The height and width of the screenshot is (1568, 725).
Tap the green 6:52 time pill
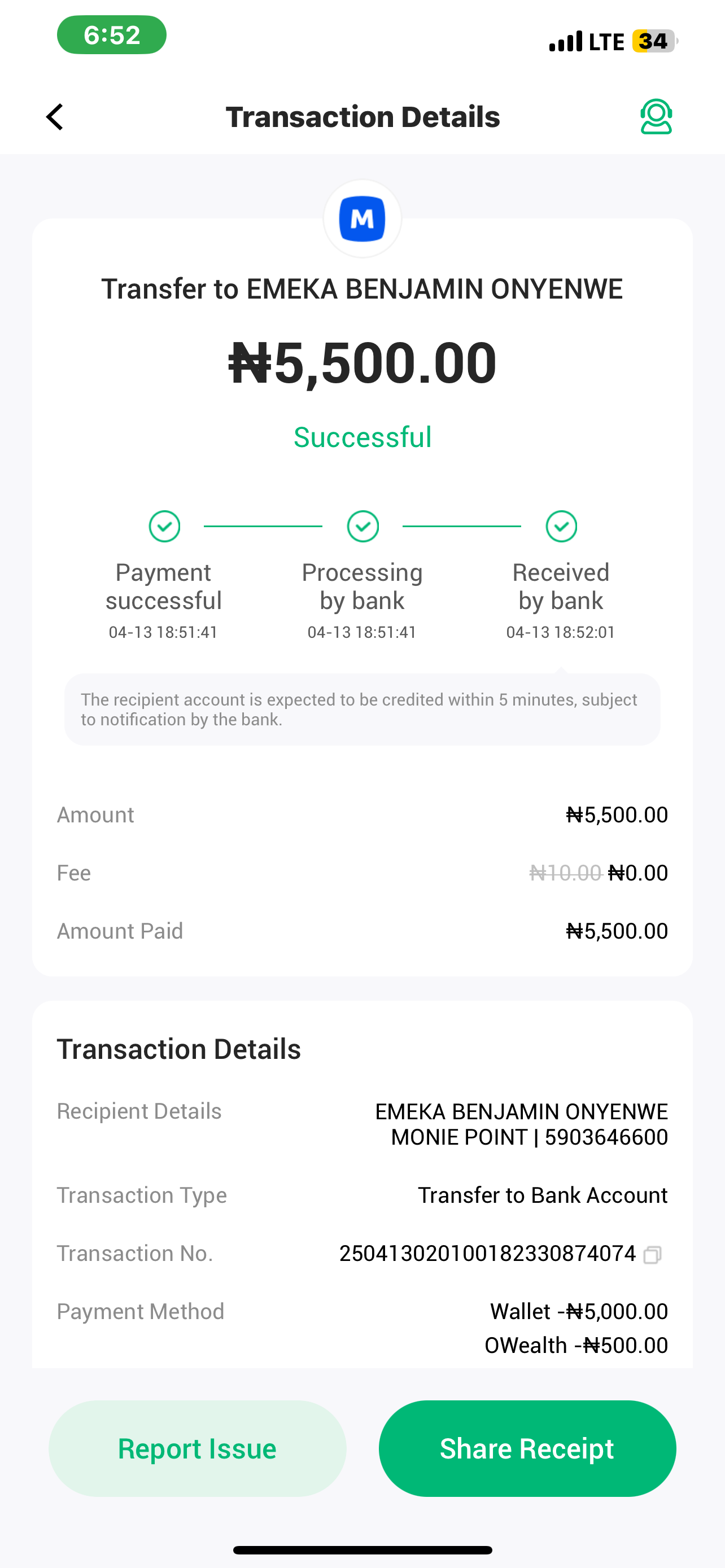click(111, 36)
